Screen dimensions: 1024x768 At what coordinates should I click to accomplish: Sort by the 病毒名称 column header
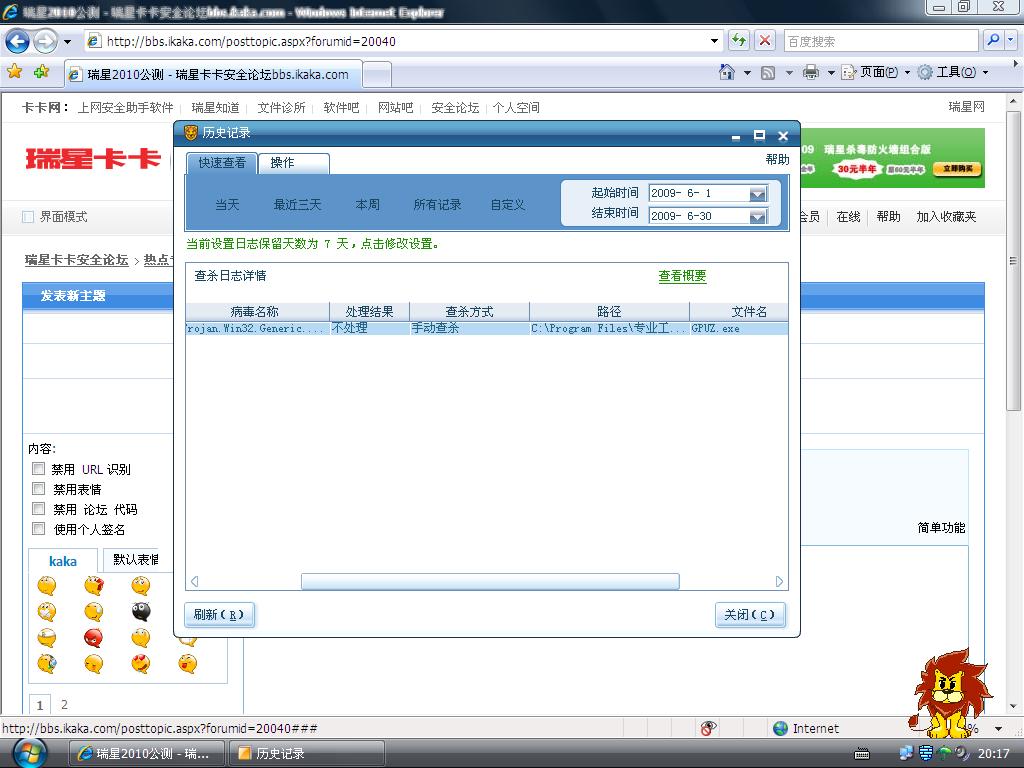click(257, 312)
